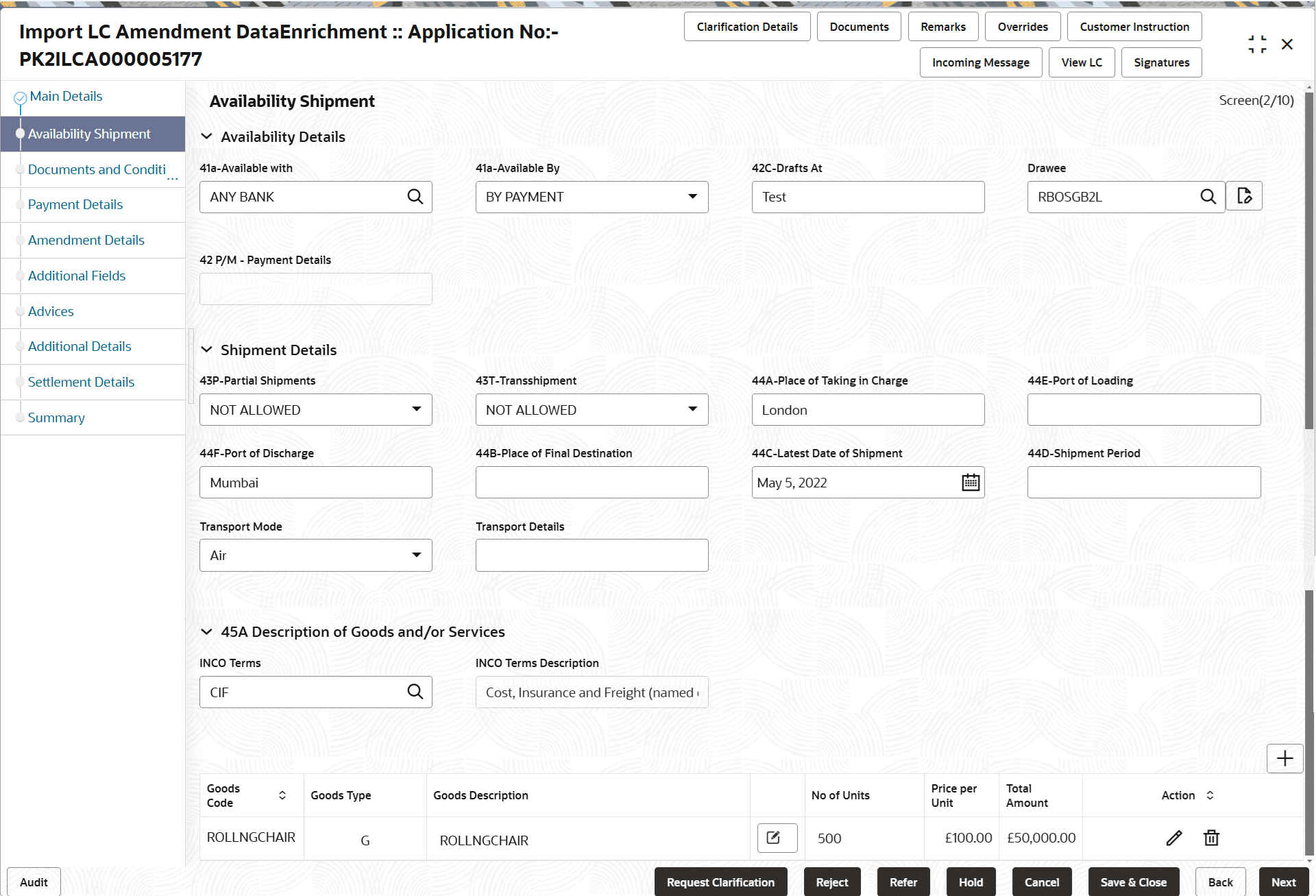Sort the Goods Code column
Viewport: 1316px width, 896px height.
click(x=282, y=795)
